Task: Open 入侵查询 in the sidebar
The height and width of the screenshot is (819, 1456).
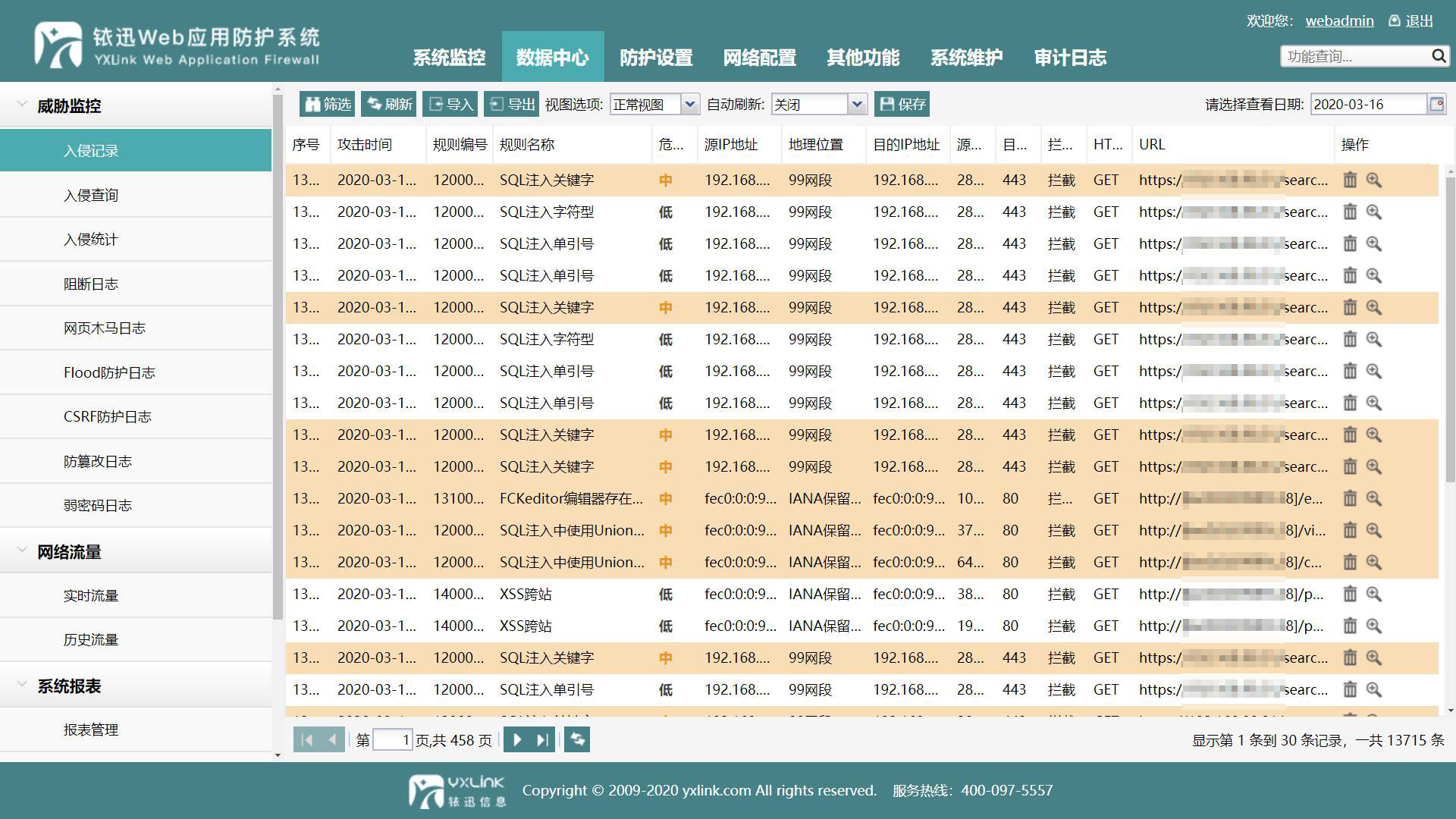Action: coord(136,196)
